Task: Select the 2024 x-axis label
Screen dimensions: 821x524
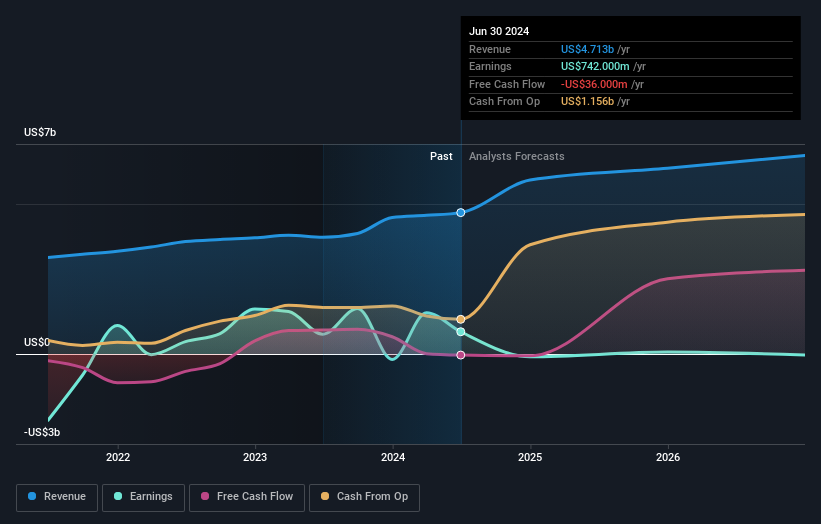Action: click(x=393, y=457)
